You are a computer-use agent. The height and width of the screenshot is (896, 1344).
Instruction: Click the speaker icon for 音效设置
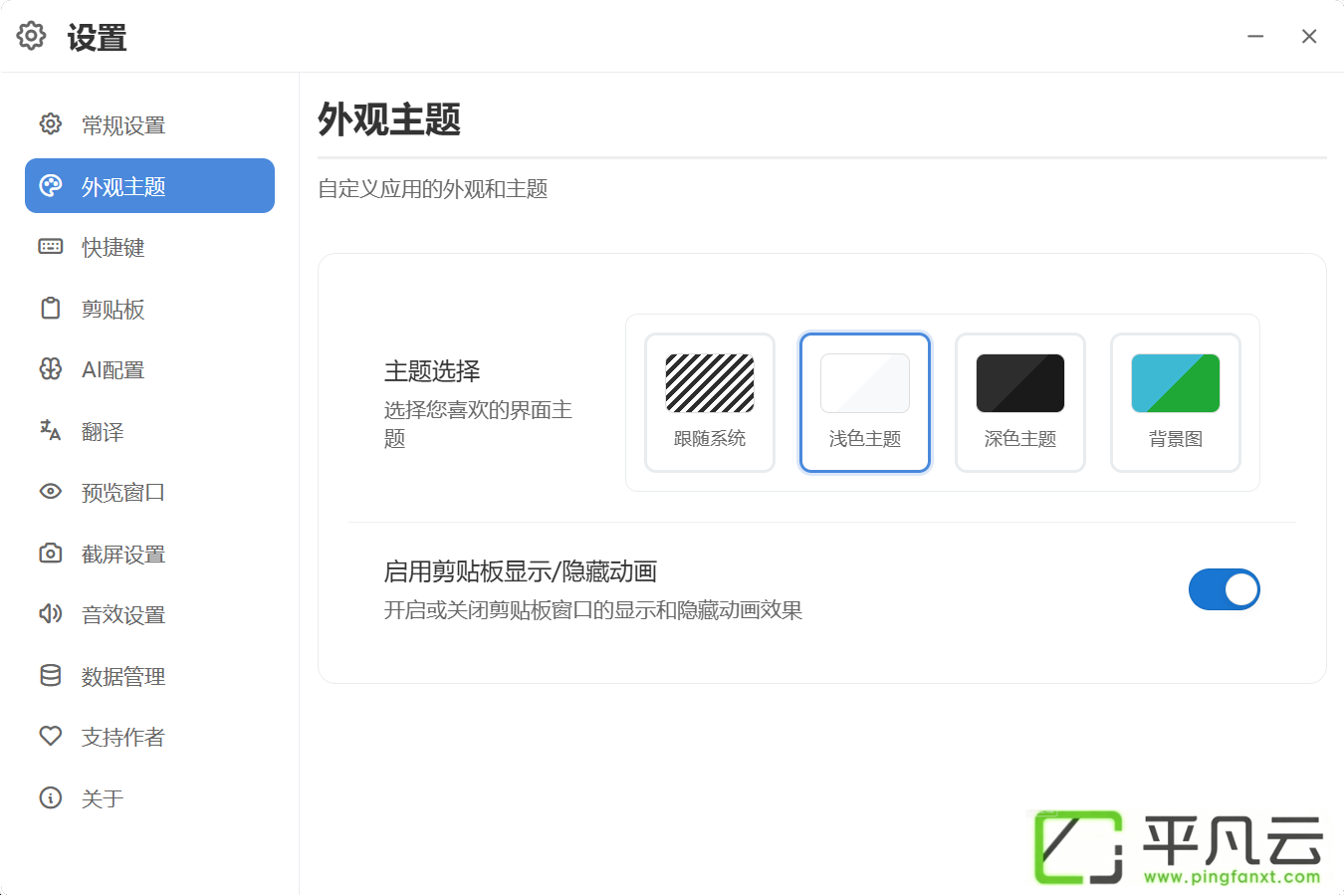pyautogui.click(x=51, y=613)
